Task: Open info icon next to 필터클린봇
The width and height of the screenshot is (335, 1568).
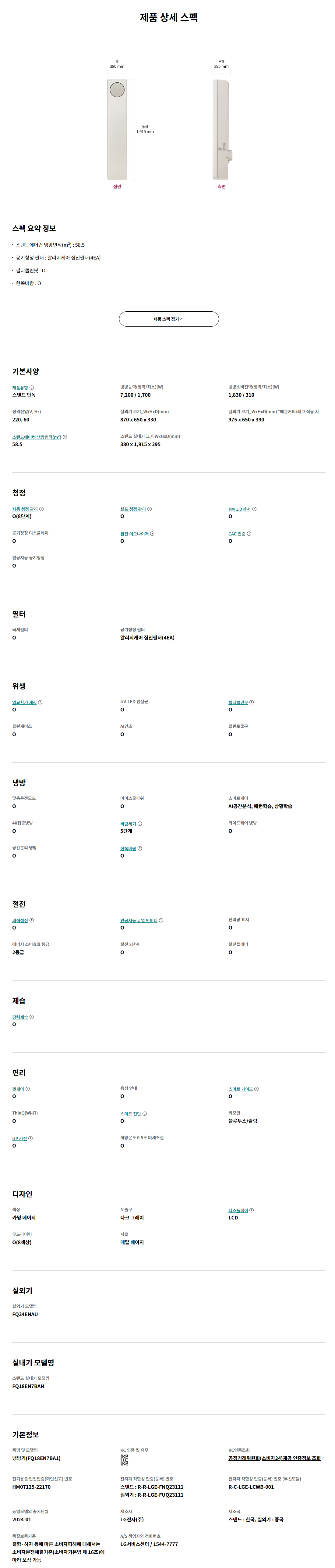Action: click(x=252, y=703)
